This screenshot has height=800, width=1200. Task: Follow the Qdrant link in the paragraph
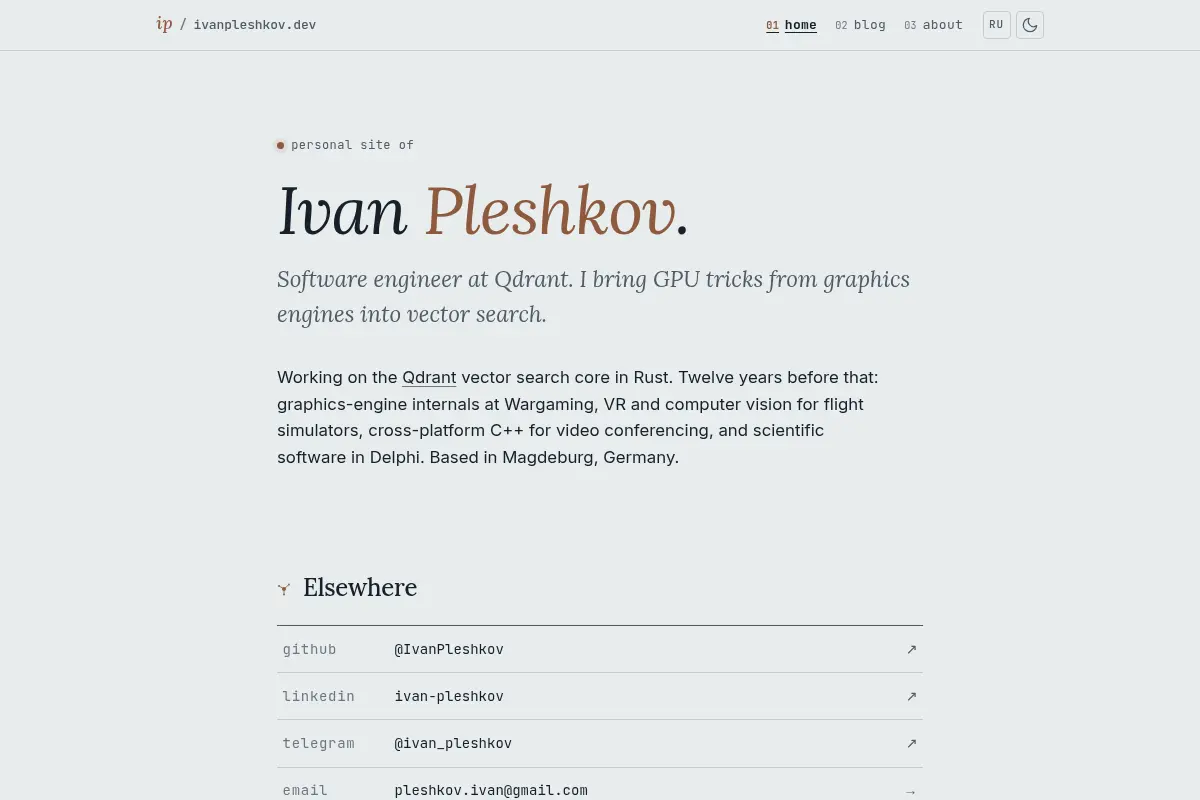pos(429,378)
